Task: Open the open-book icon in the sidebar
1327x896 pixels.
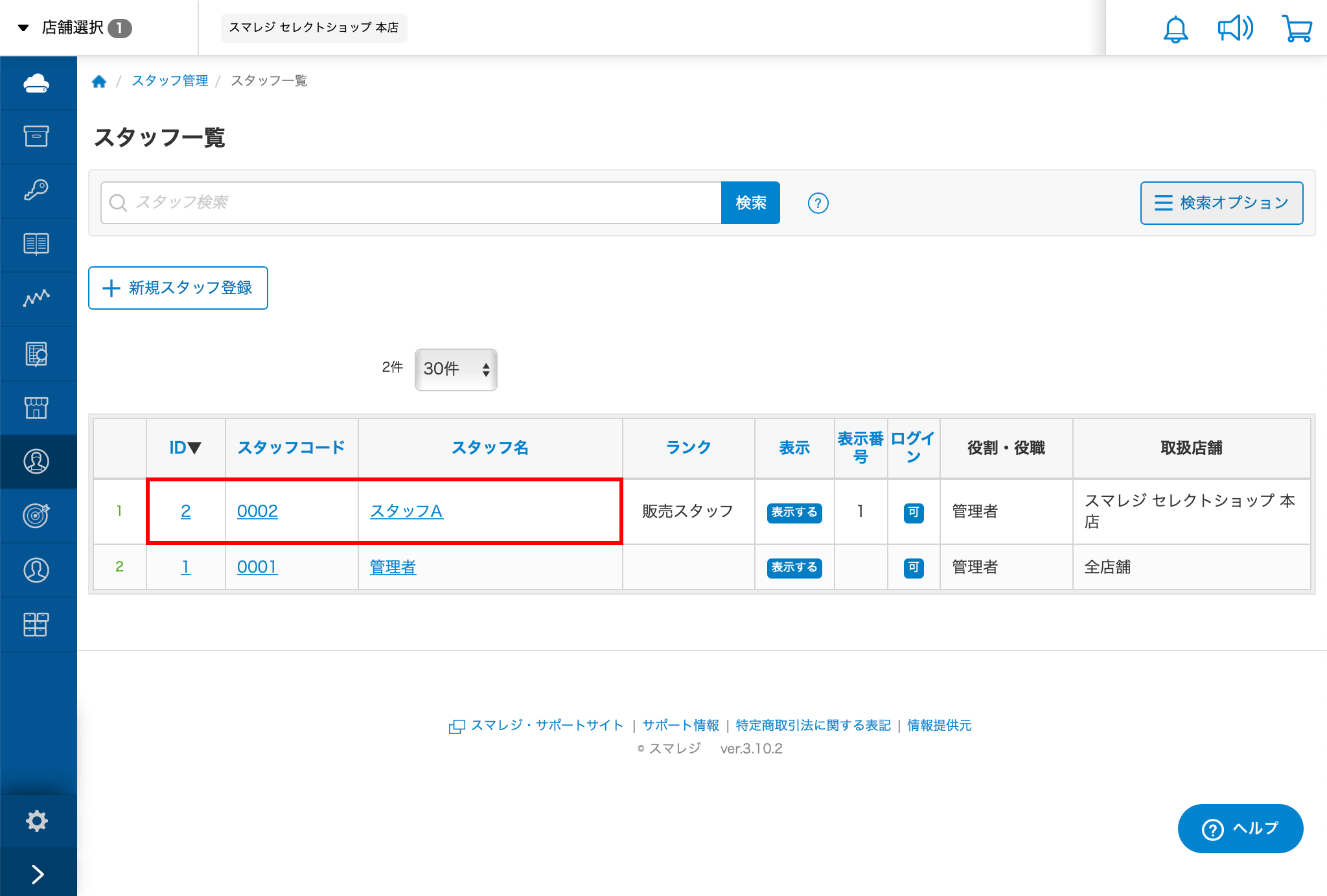Action: point(36,244)
